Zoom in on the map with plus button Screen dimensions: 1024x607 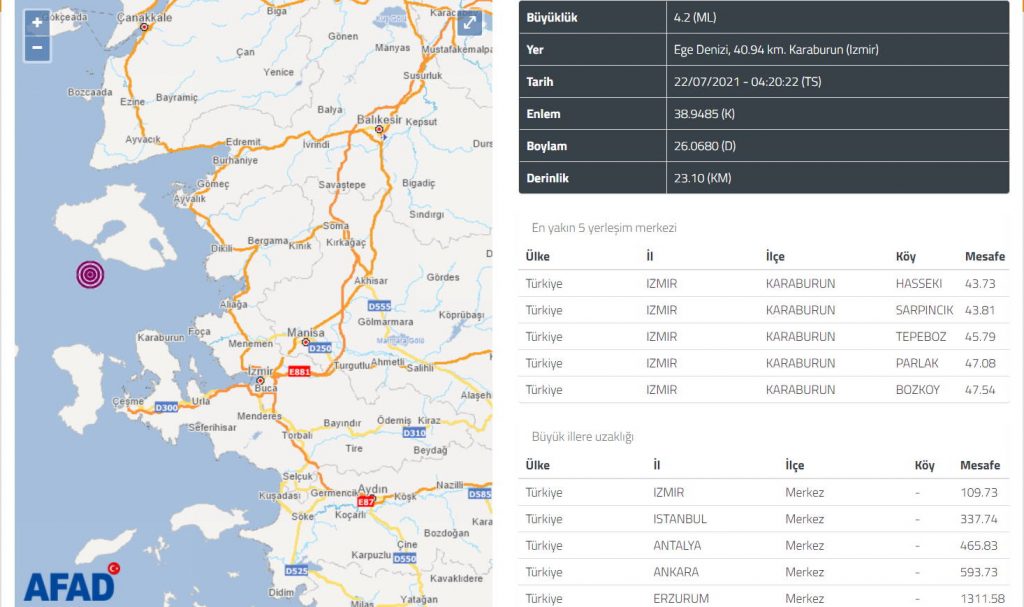[x=37, y=23]
